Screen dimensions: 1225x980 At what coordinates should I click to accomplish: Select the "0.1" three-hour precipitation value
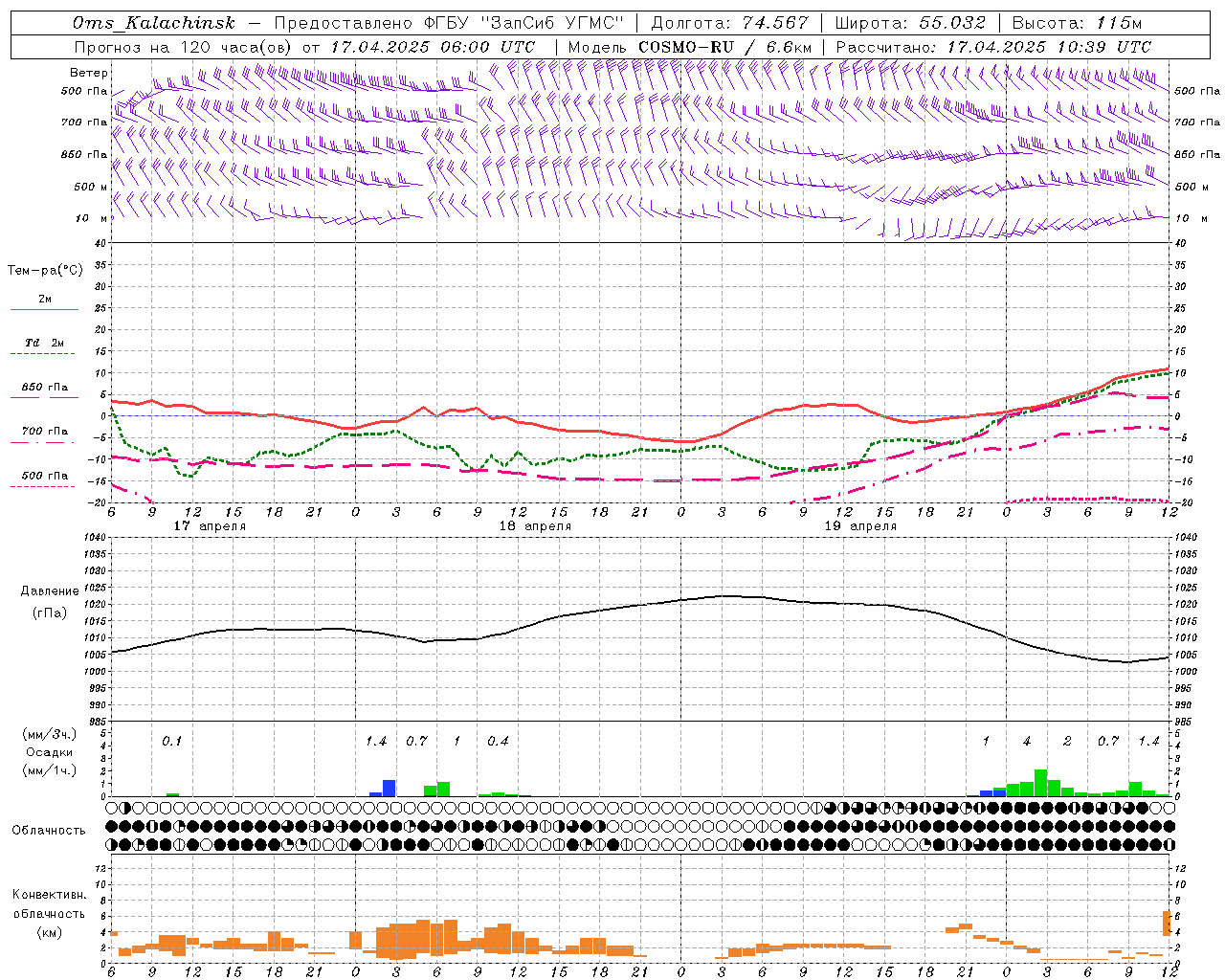(x=171, y=741)
